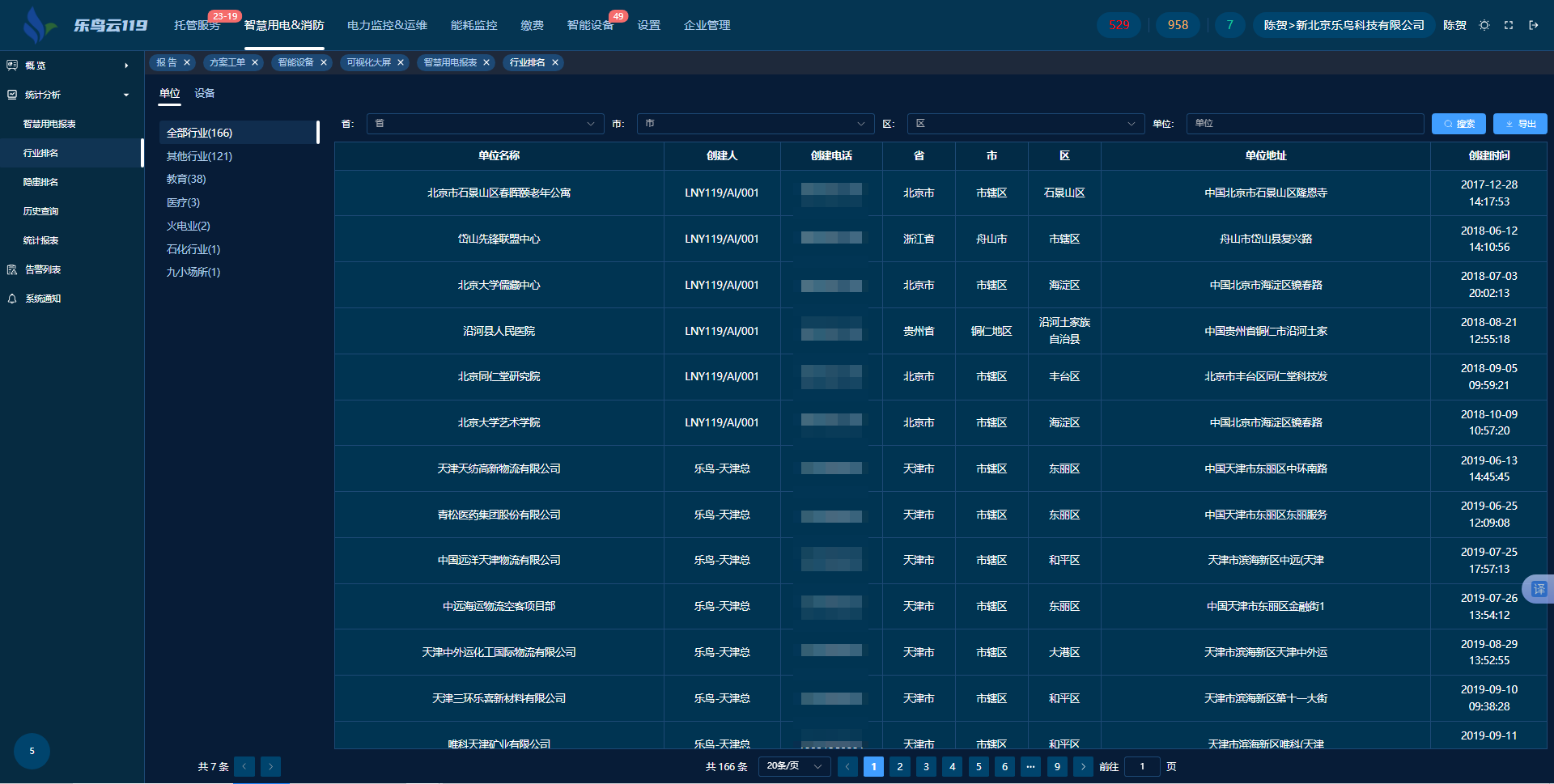This screenshot has width=1554, height=784.
Task: Click the logout icon in top bar
Action: (1533, 25)
